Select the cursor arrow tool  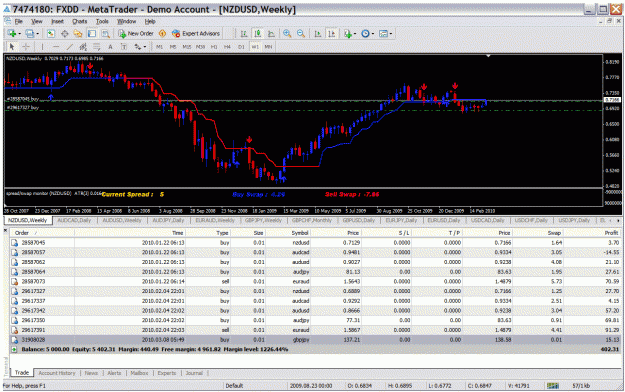(12, 47)
